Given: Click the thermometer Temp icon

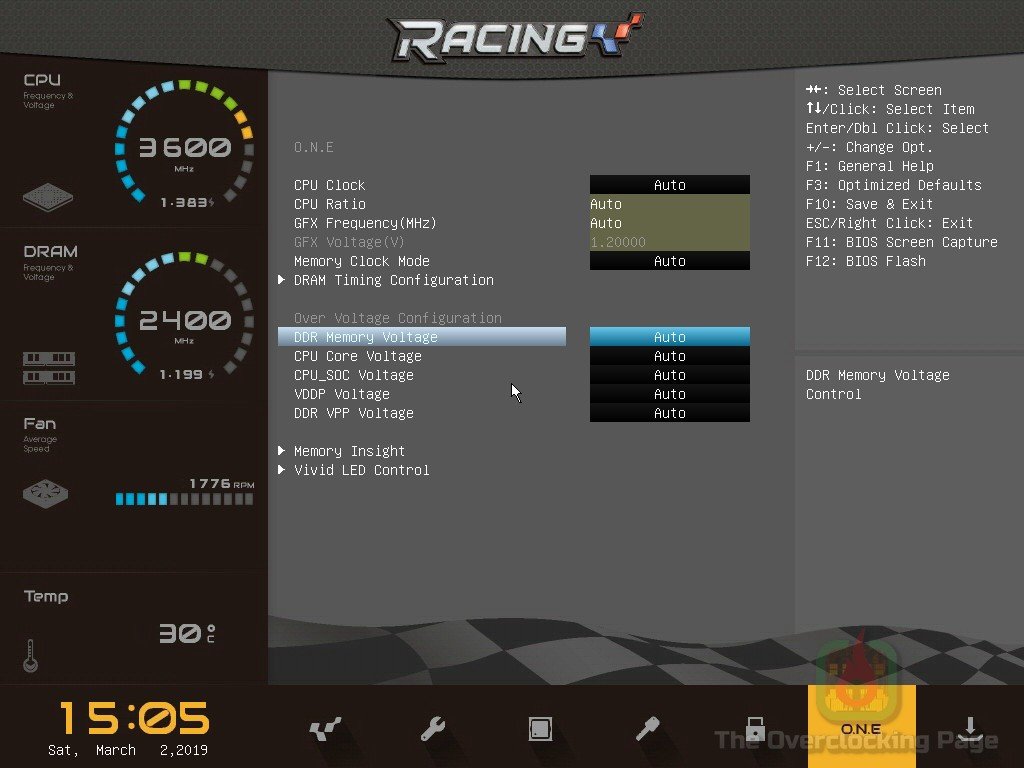Looking at the screenshot, I should click(x=31, y=656).
